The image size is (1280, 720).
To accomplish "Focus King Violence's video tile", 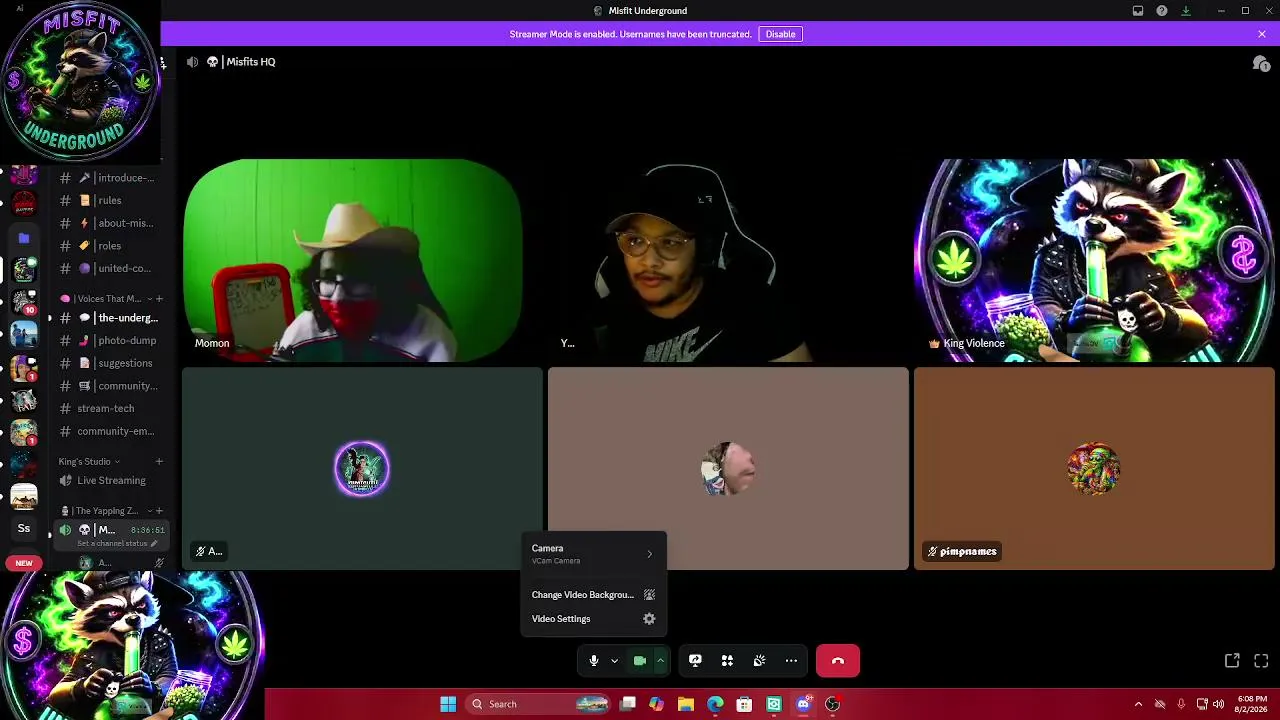I will [1094, 260].
